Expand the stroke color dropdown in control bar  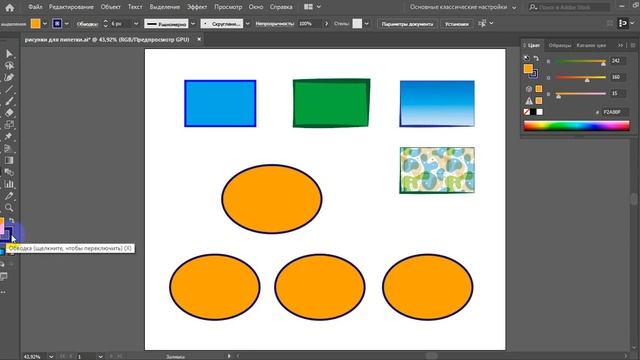point(67,24)
